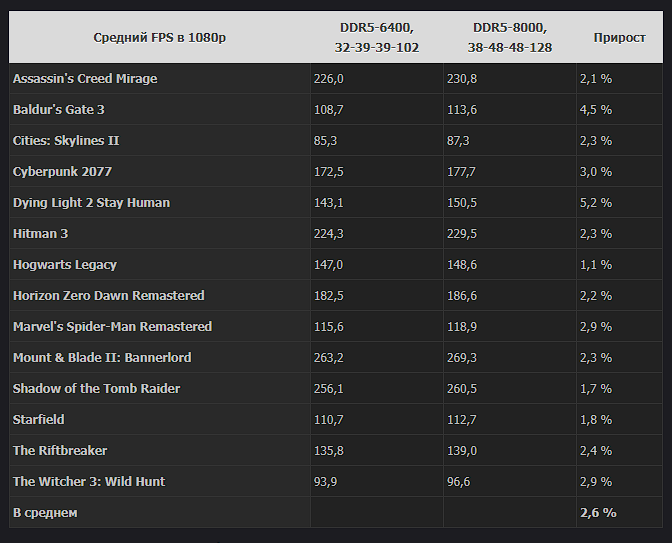Click the DDR5-8000 column header
This screenshot has height=543, width=672.
(x=510, y=38)
